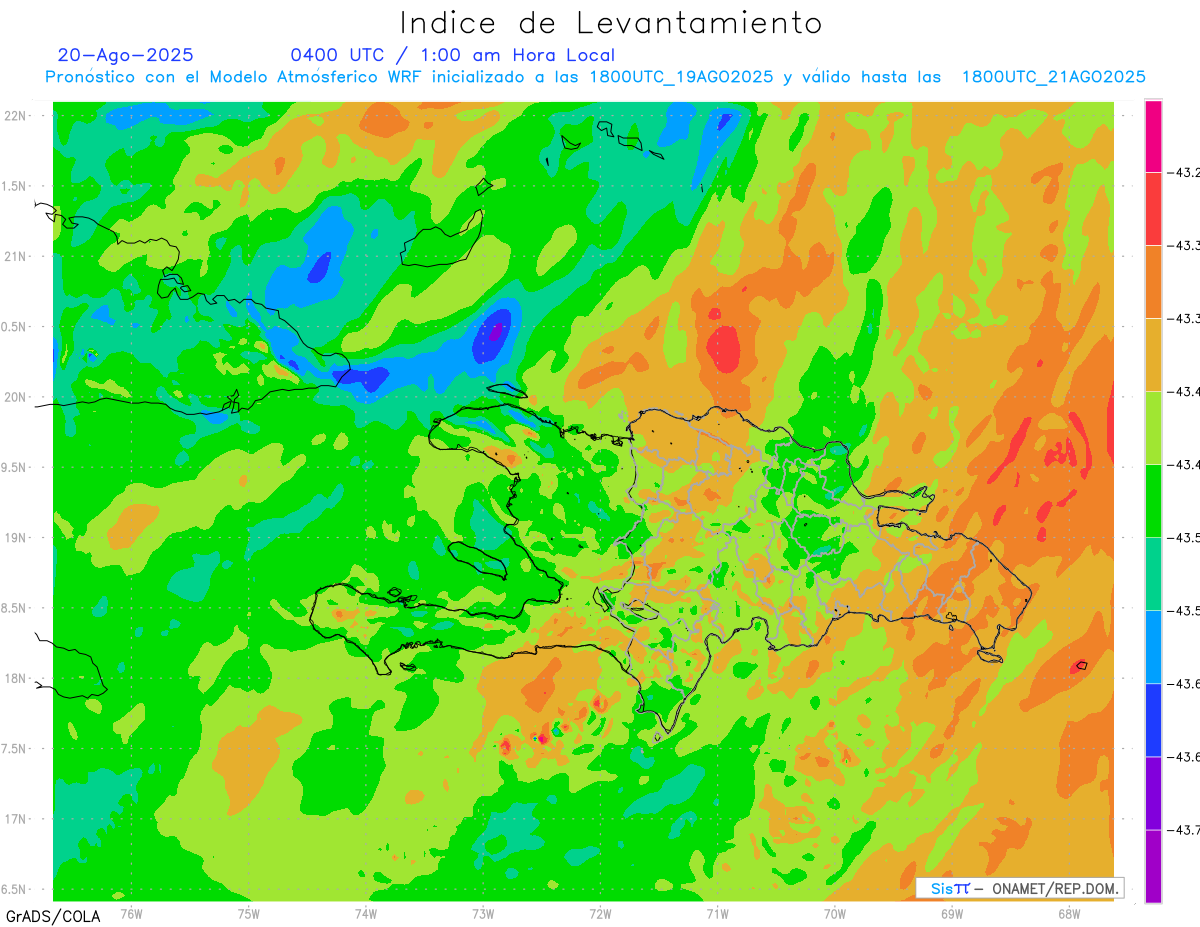1200x927 pixels.
Task: Click the '0400 UTC / 1:00 am Hora Local' text
Action: tap(453, 55)
